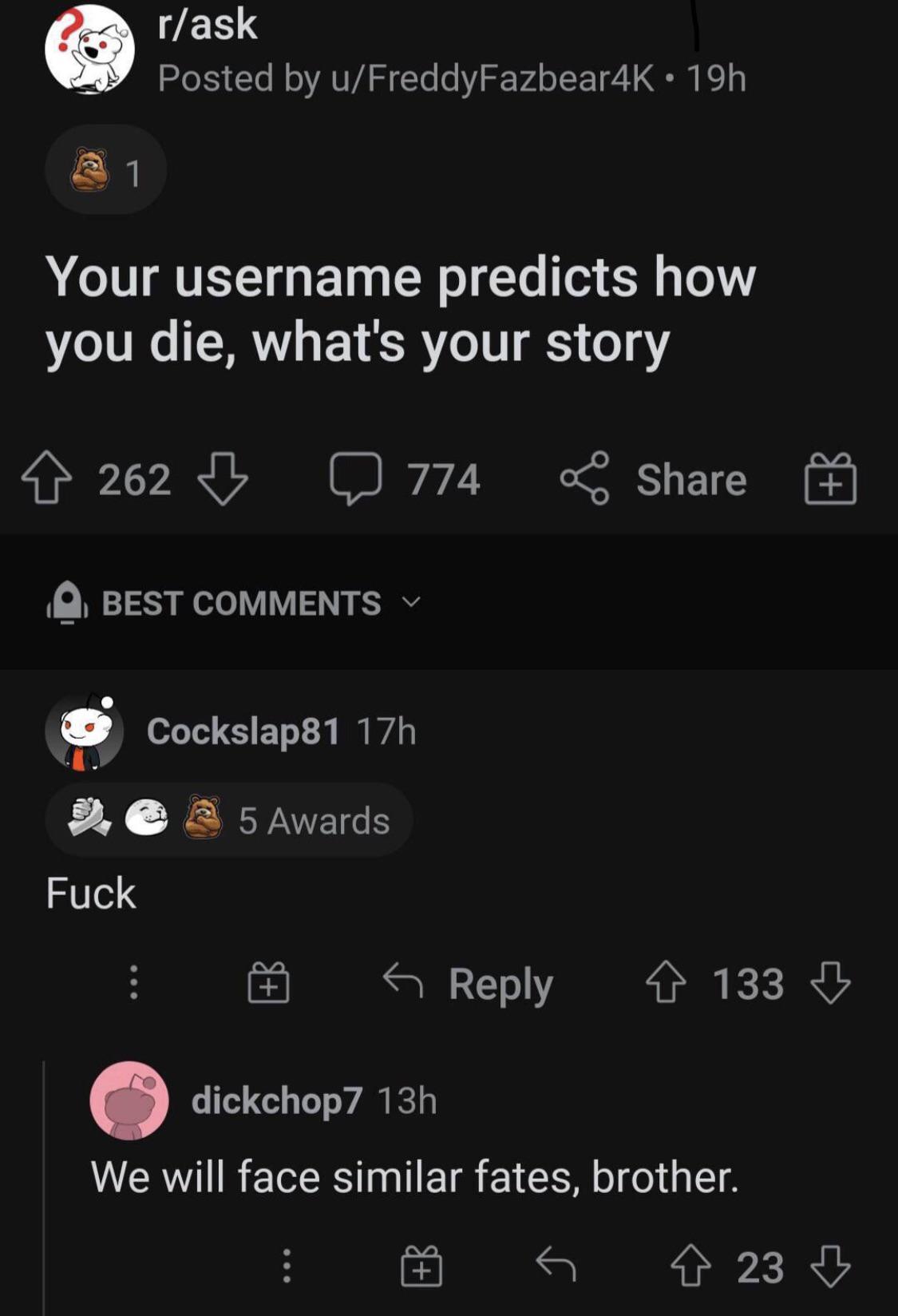Give an award to Cockslap81's comment
This screenshot has height=1316, width=898.
coord(268,982)
